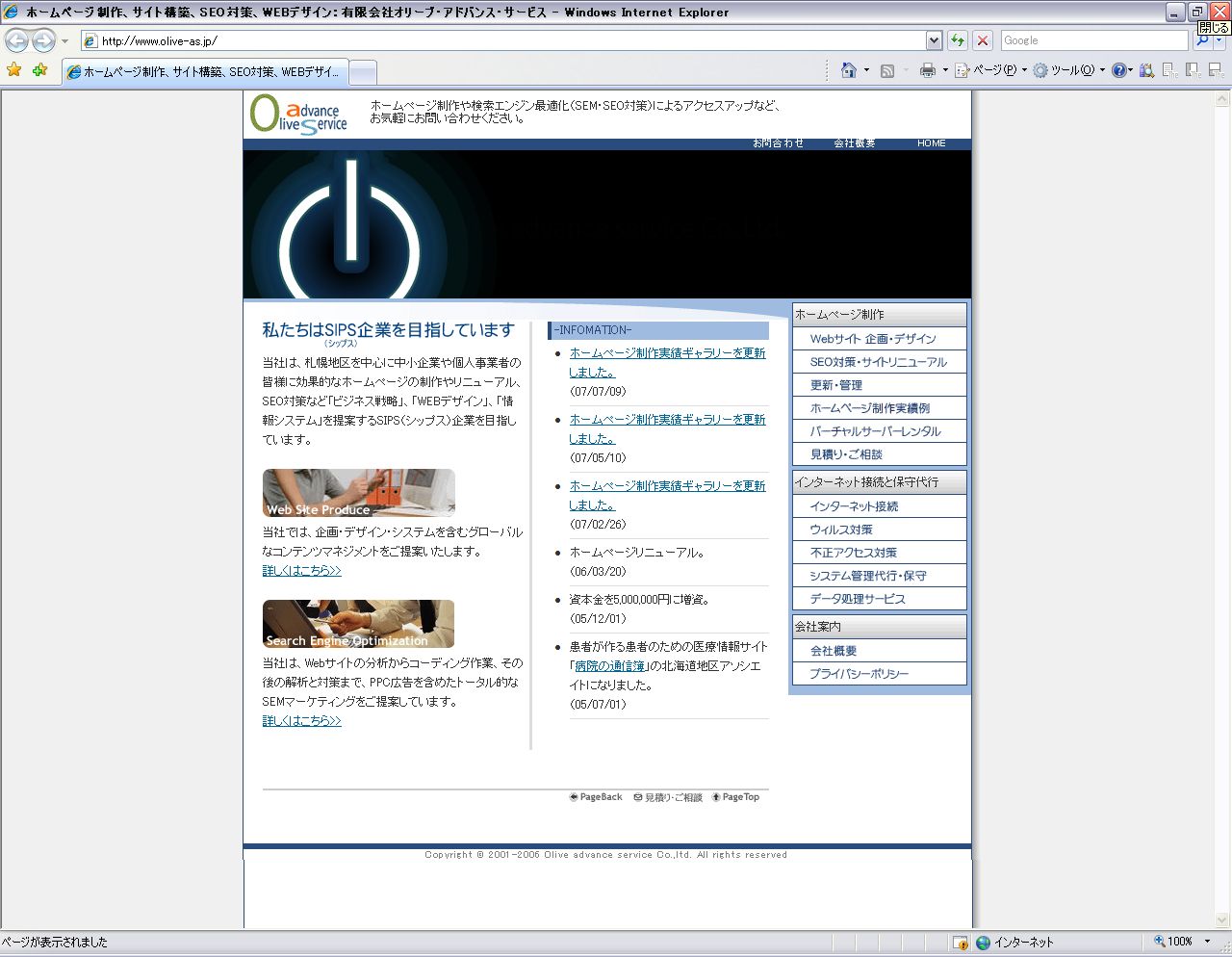Click the Home toolbar icon
1232x957 pixels.
click(x=848, y=70)
